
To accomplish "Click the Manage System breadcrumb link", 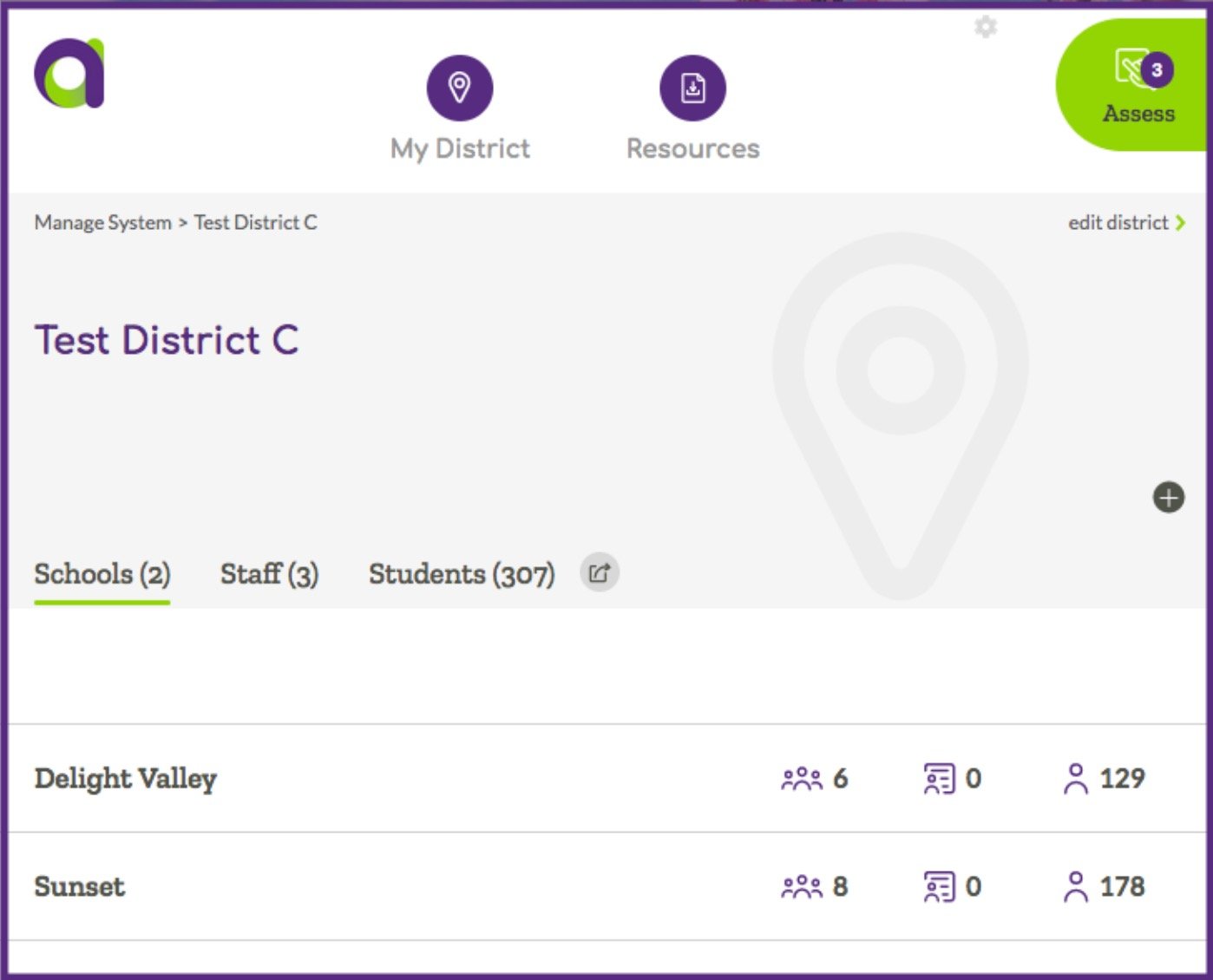I will 102,223.
